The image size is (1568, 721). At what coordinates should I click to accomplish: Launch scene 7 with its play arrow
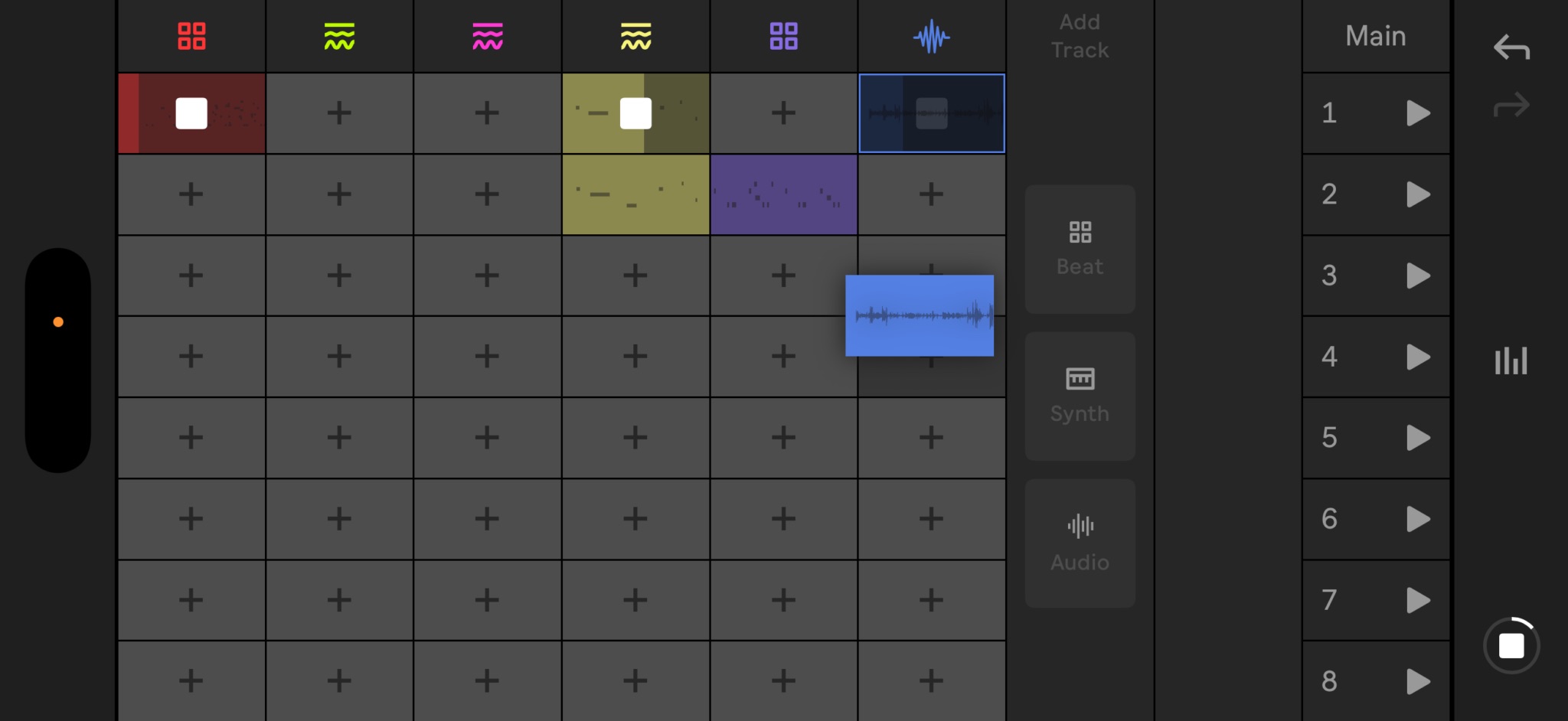(x=1418, y=600)
